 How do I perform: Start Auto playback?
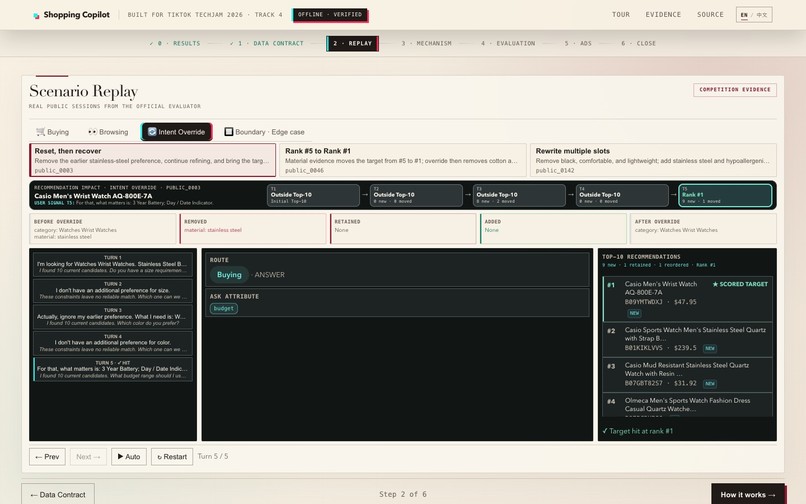point(129,457)
